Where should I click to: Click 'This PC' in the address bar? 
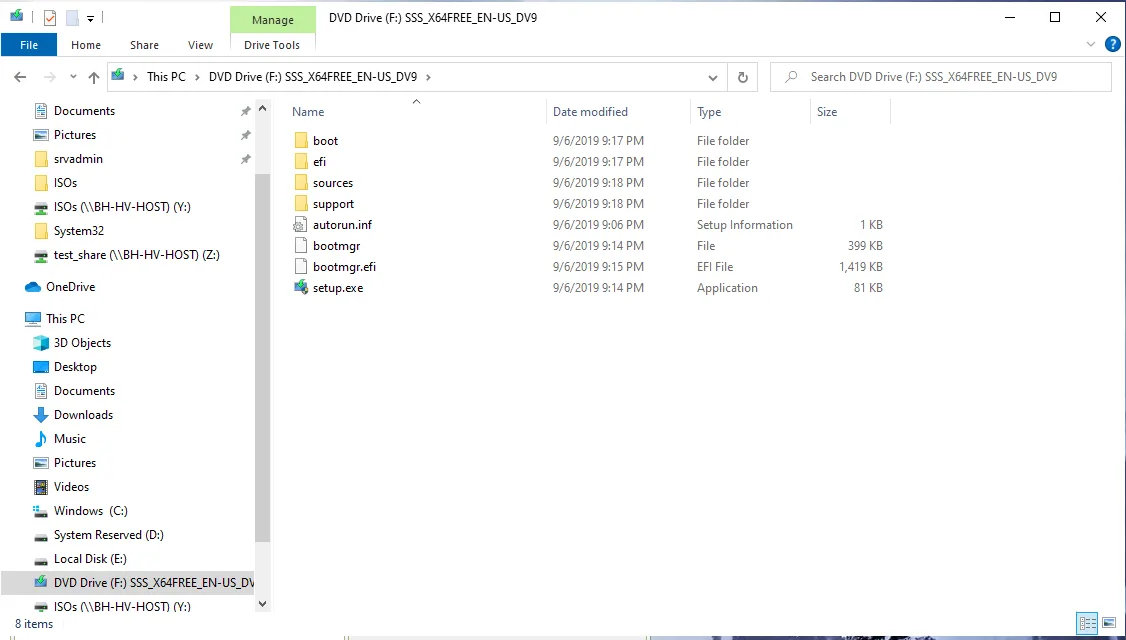(166, 77)
